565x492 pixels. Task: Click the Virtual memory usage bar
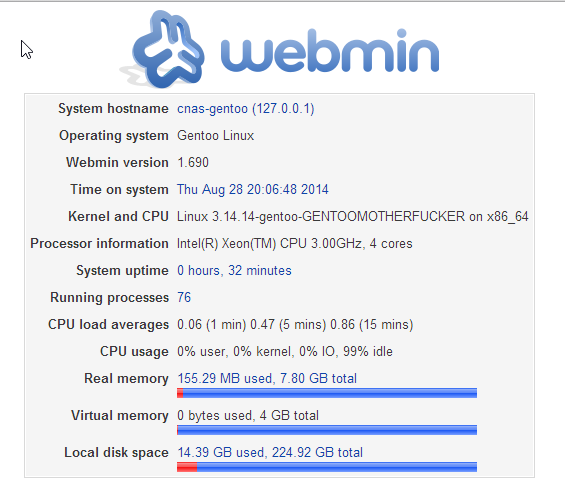coord(327,430)
